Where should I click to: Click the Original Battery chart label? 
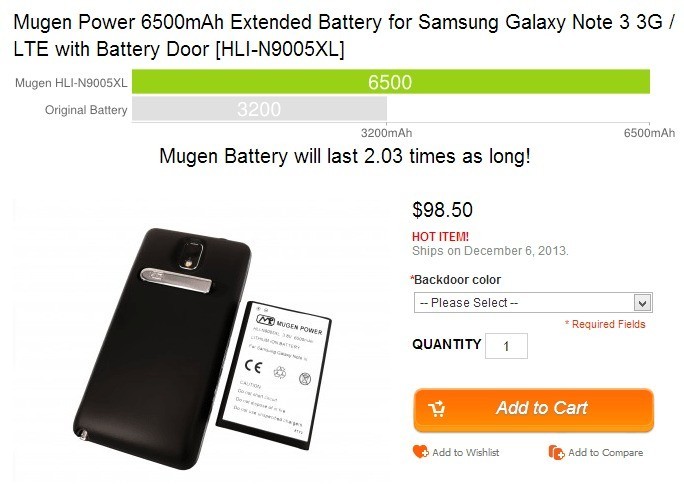click(x=86, y=110)
